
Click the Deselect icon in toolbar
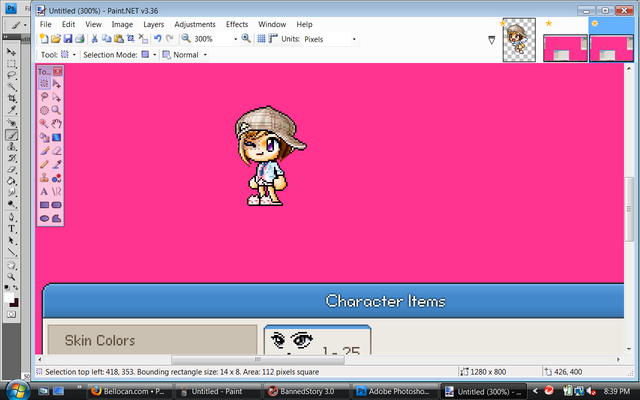[143, 39]
